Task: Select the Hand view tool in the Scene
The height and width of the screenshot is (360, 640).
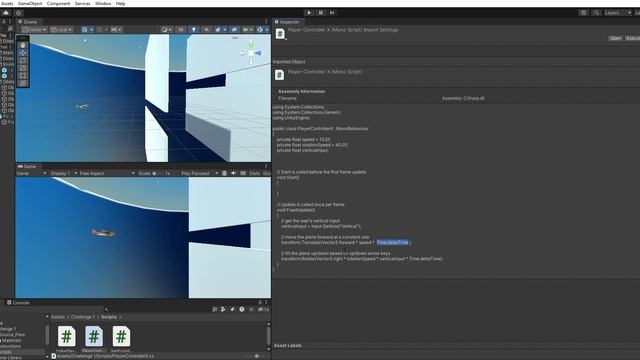Action: click(x=23, y=45)
